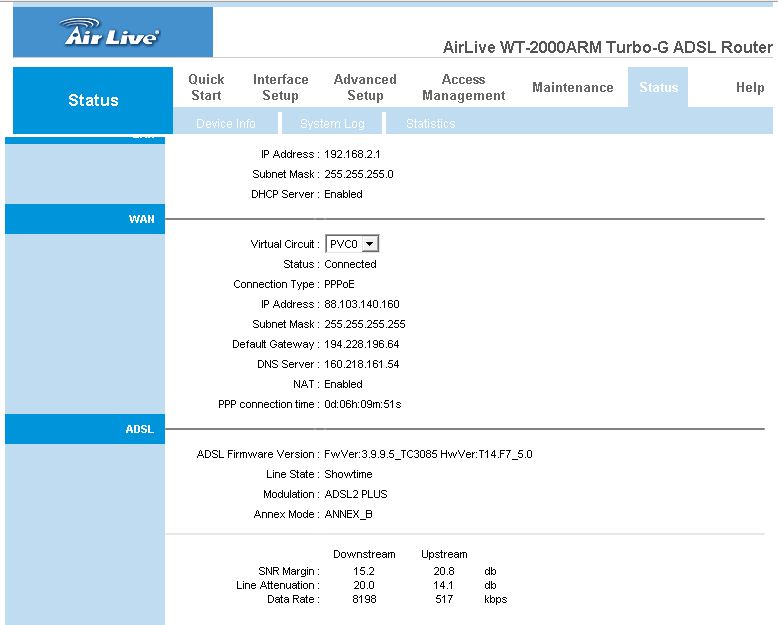The width and height of the screenshot is (778, 625).
Task: Click LAN subnet mask 255.255.255.0
Action: click(359, 174)
